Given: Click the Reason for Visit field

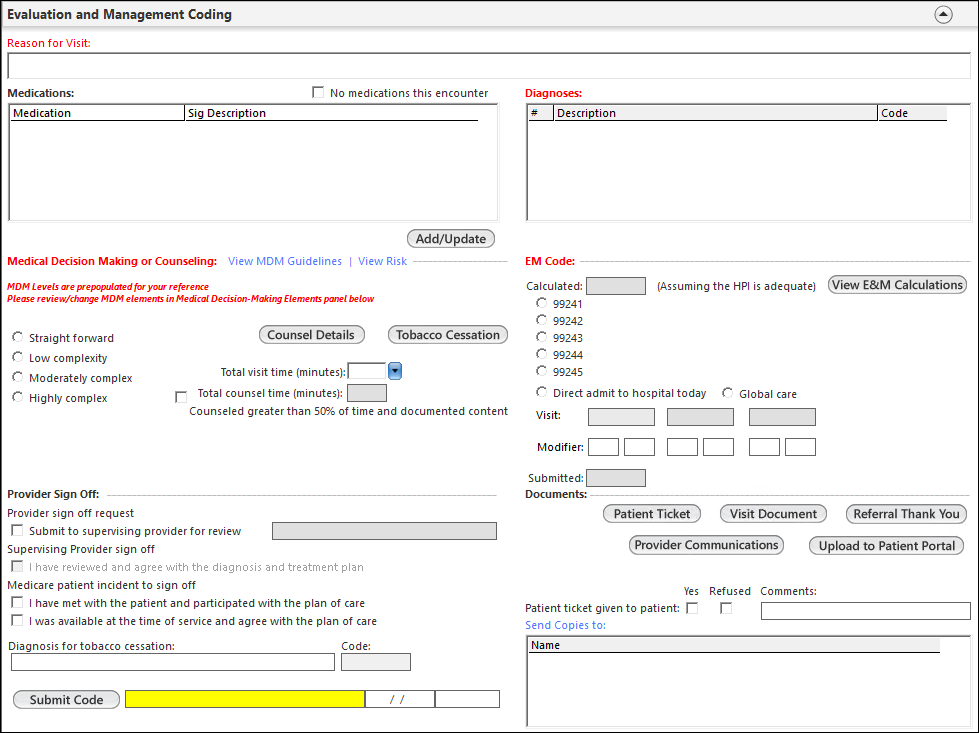Looking at the screenshot, I should tap(489, 66).
